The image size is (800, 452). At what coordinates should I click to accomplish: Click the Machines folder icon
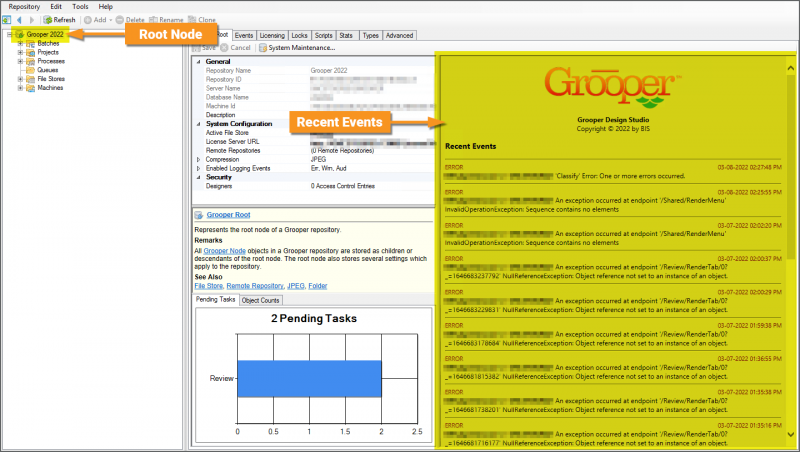tap(30, 88)
